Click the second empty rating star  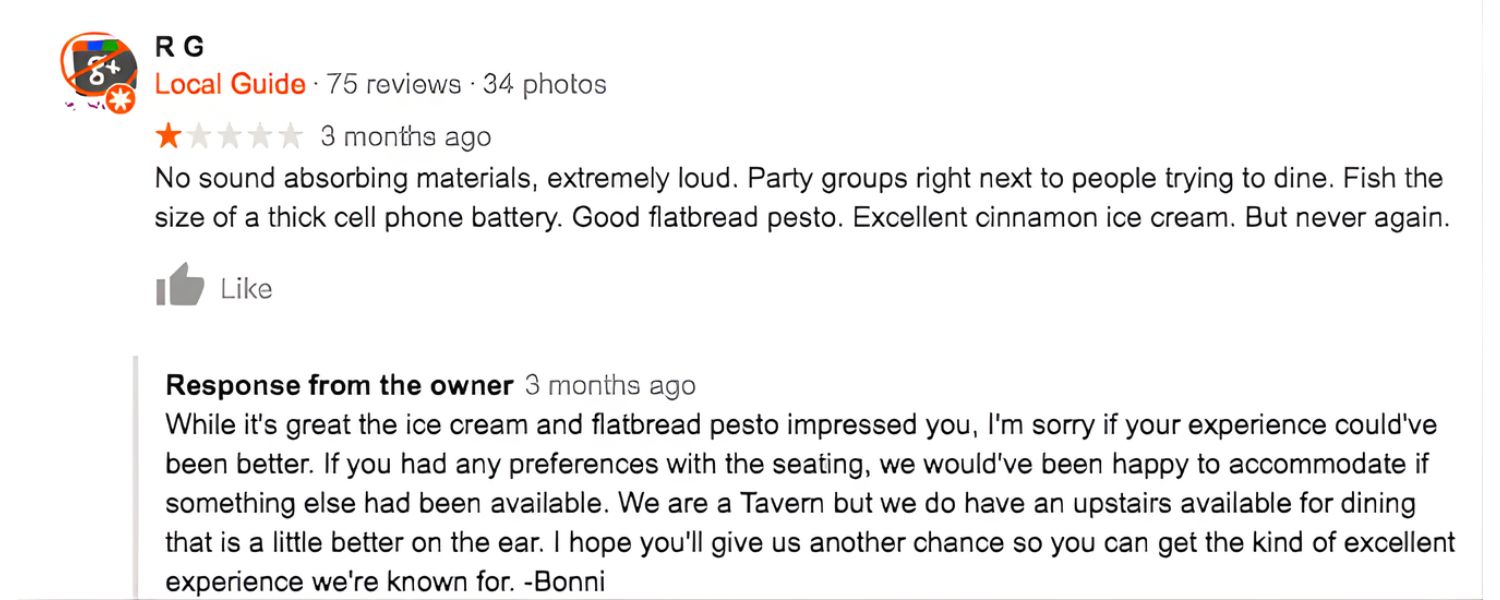tap(200, 135)
